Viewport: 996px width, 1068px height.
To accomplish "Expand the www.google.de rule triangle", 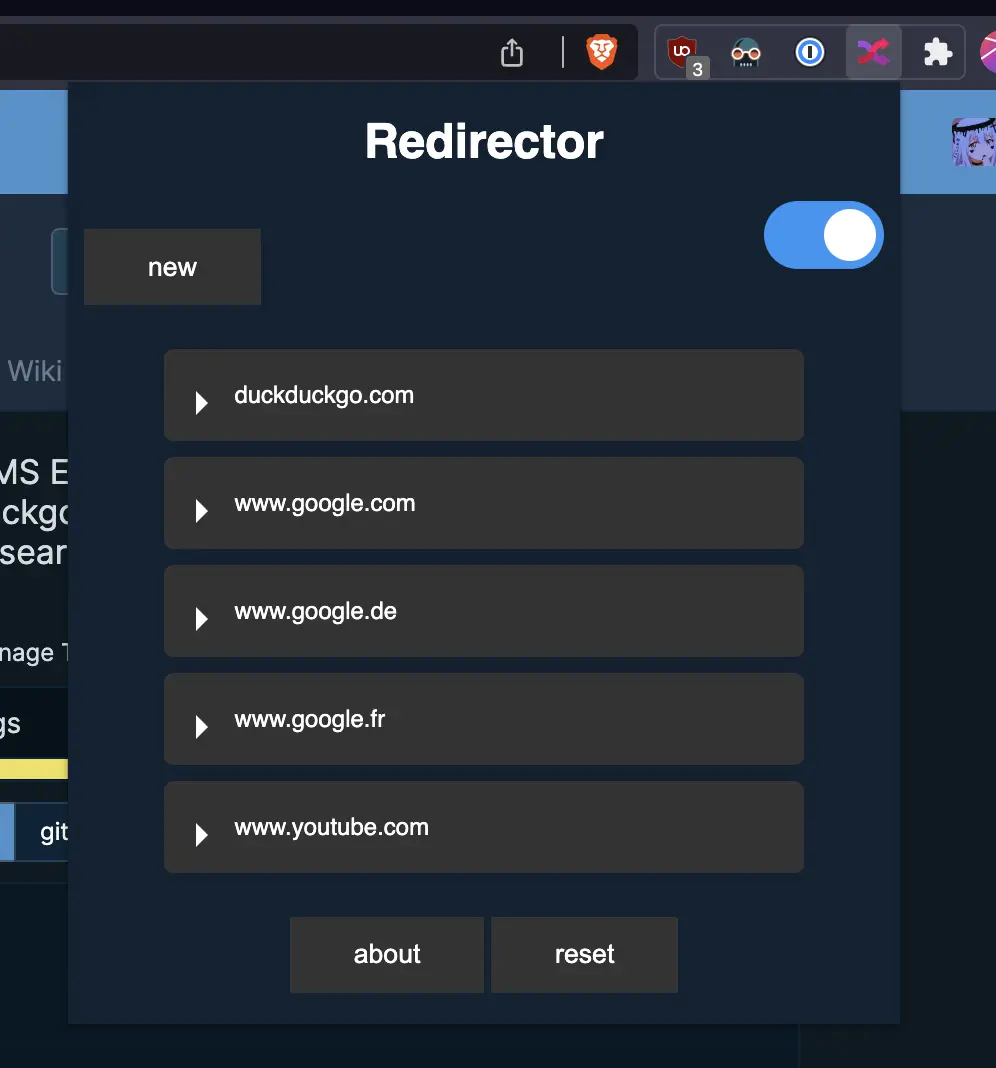I will click(x=201, y=618).
